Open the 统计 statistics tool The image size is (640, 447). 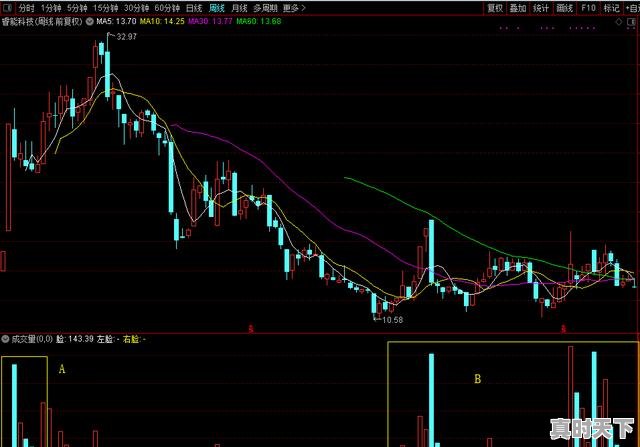tap(541, 7)
